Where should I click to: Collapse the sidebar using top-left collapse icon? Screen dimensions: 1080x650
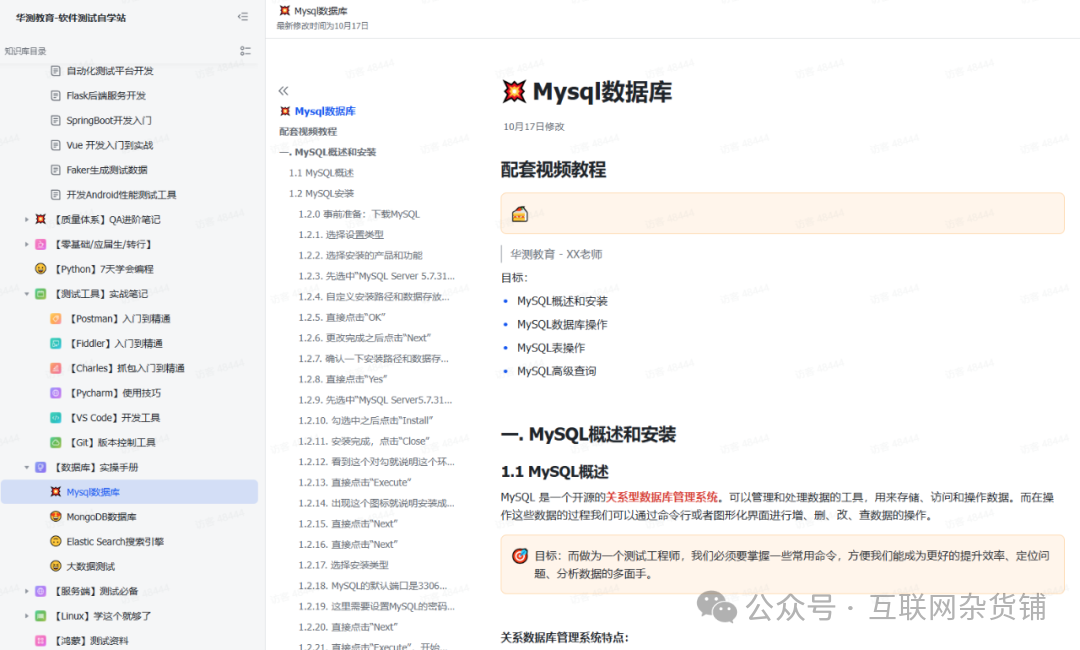point(242,17)
